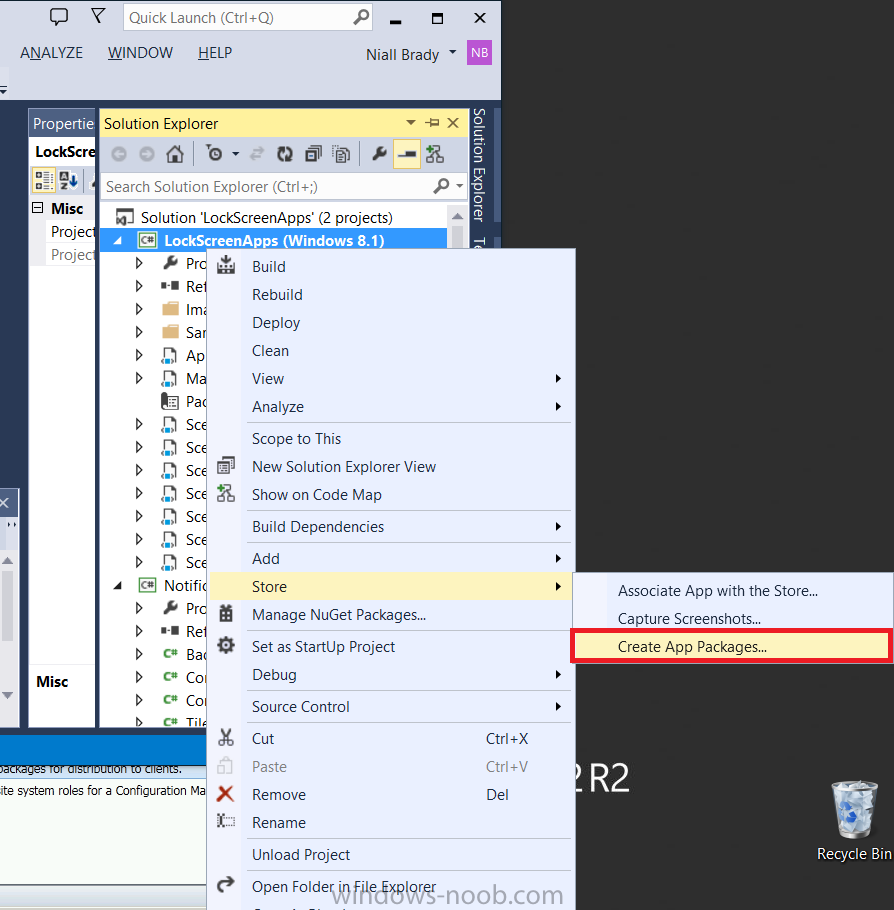This screenshot has width=894, height=910.
Task: Open the Build Dependencies submenu
Action: click(x=391, y=526)
